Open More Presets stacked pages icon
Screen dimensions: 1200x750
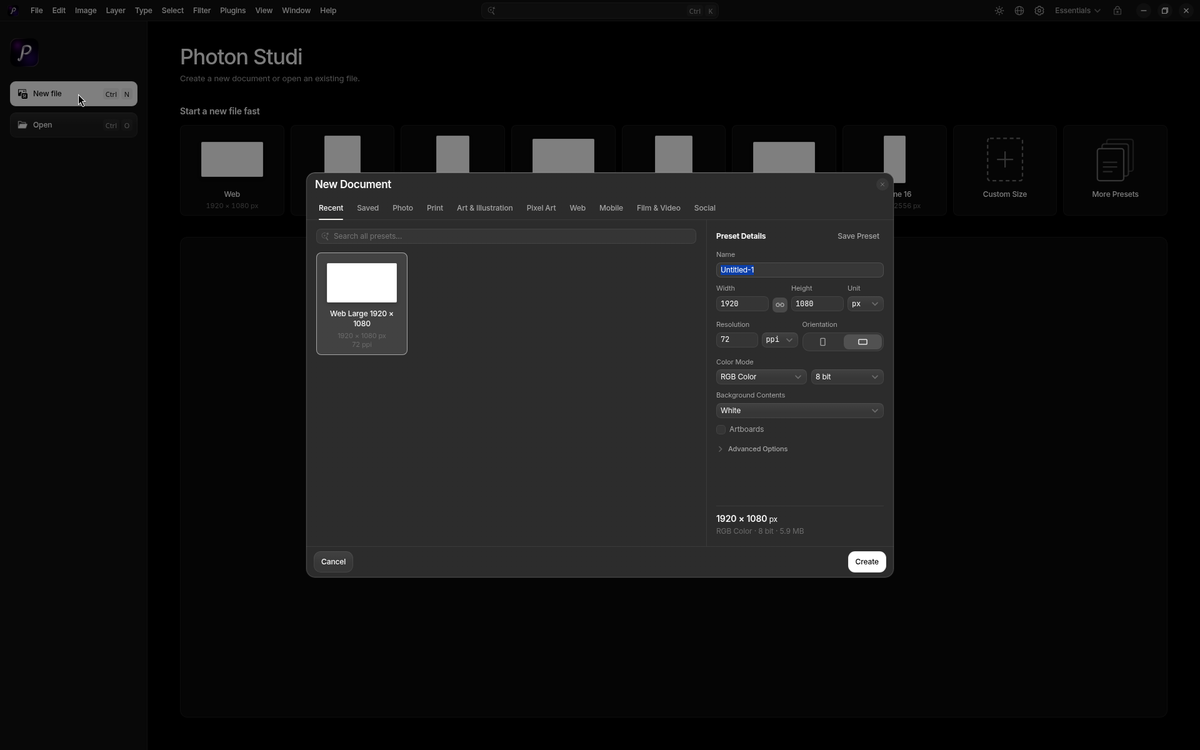[x=1115, y=160]
